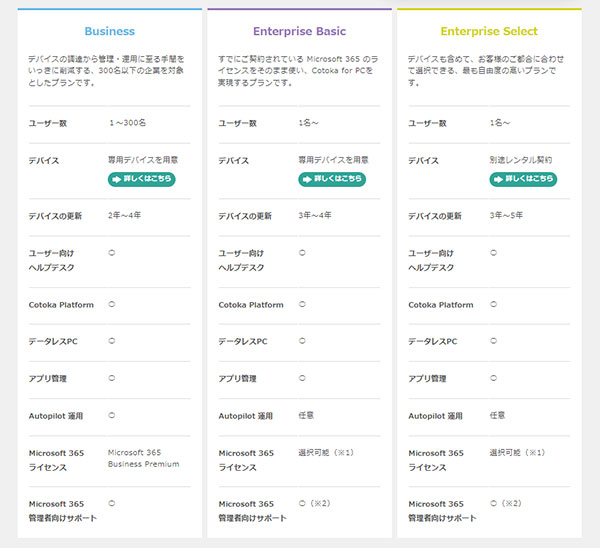The width and height of the screenshot is (600, 548).
Task: Click Microsoft 365 管理者向けサポート ○ mark in Business
Action: (x=112, y=503)
